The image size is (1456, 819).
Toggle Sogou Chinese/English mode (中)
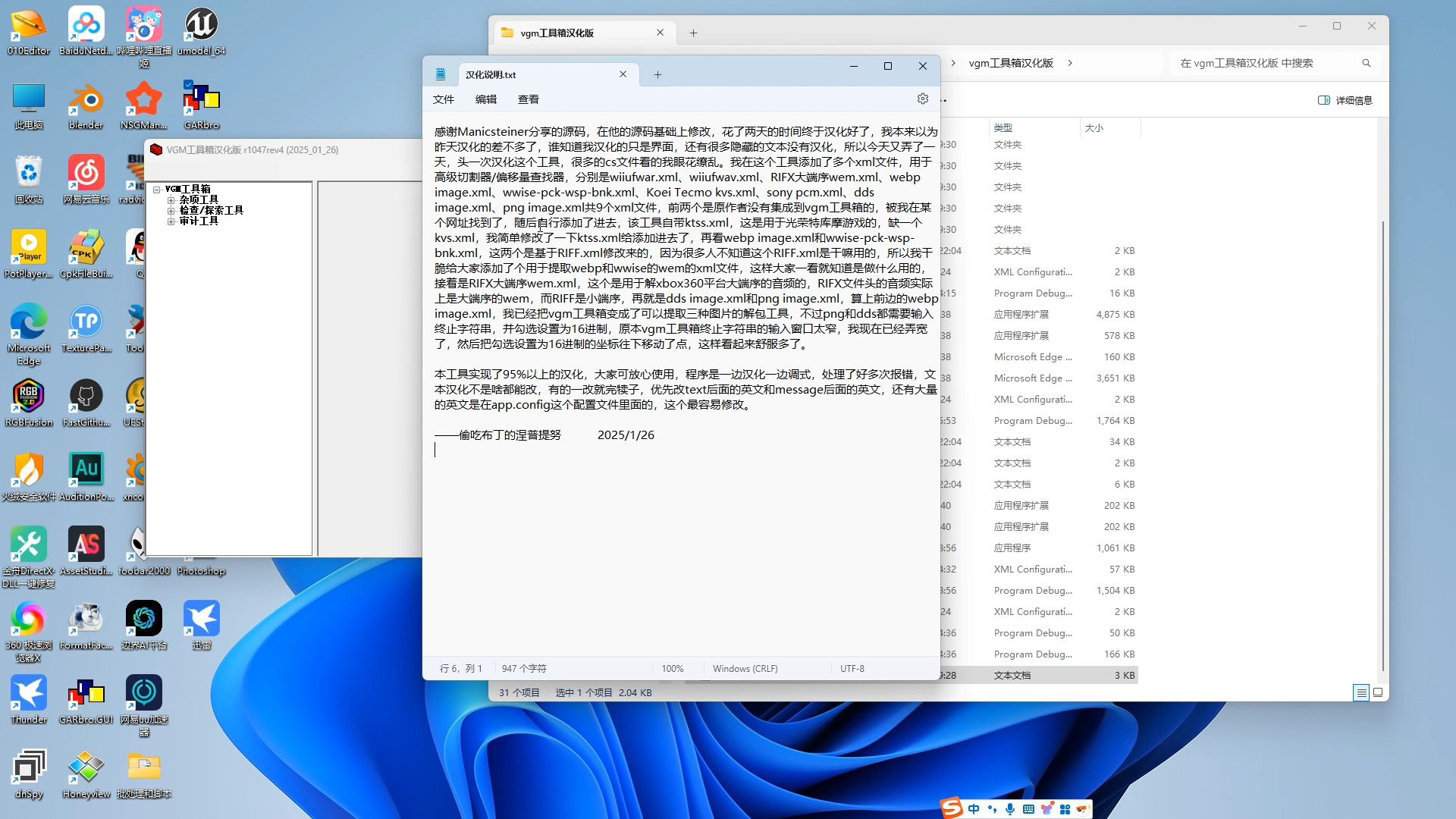click(x=973, y=809)
